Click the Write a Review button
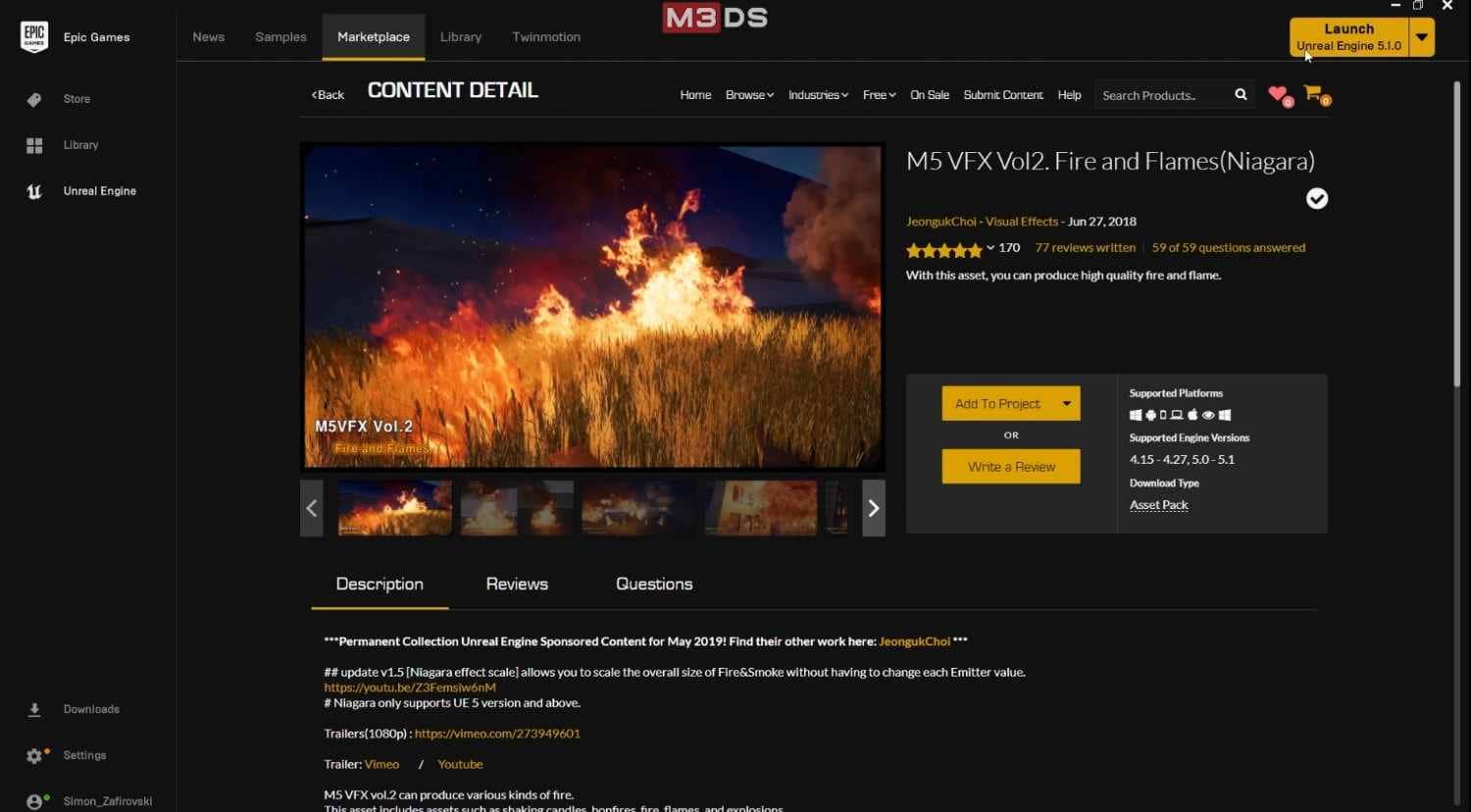This screenshot has width=1471, height=812. pos(1011,467)
